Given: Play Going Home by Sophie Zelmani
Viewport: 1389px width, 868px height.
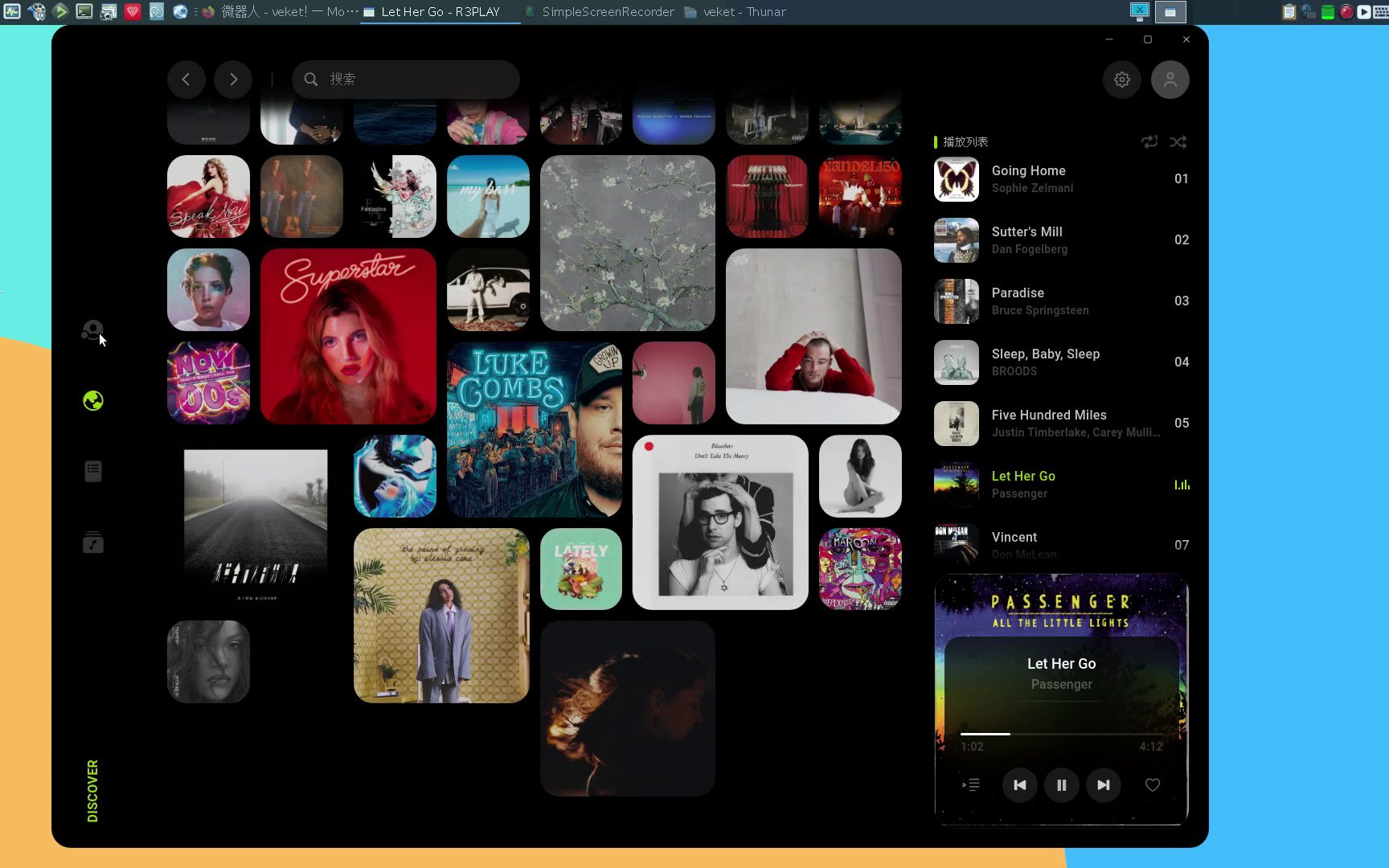Looking at the screenshot, I should click(1061, 178).
